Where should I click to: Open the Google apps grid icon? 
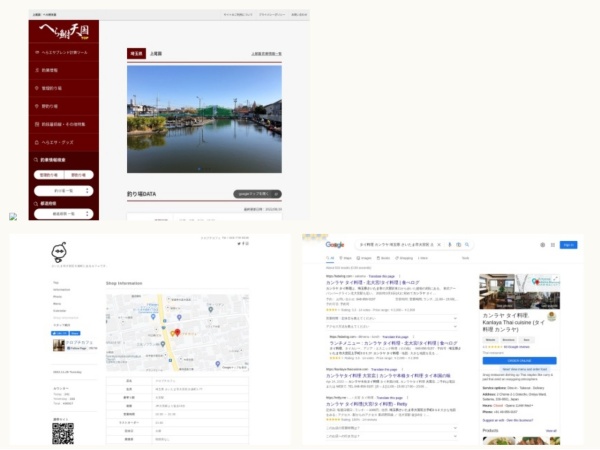(553, 245)
